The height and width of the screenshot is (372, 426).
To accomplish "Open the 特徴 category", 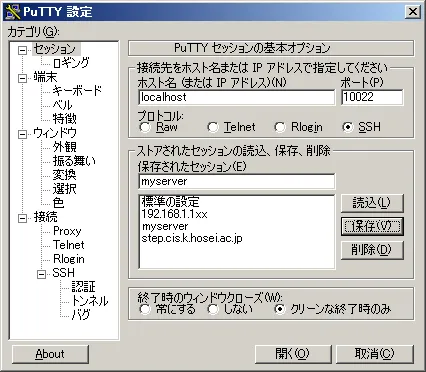I will click(x=64, y=119).
